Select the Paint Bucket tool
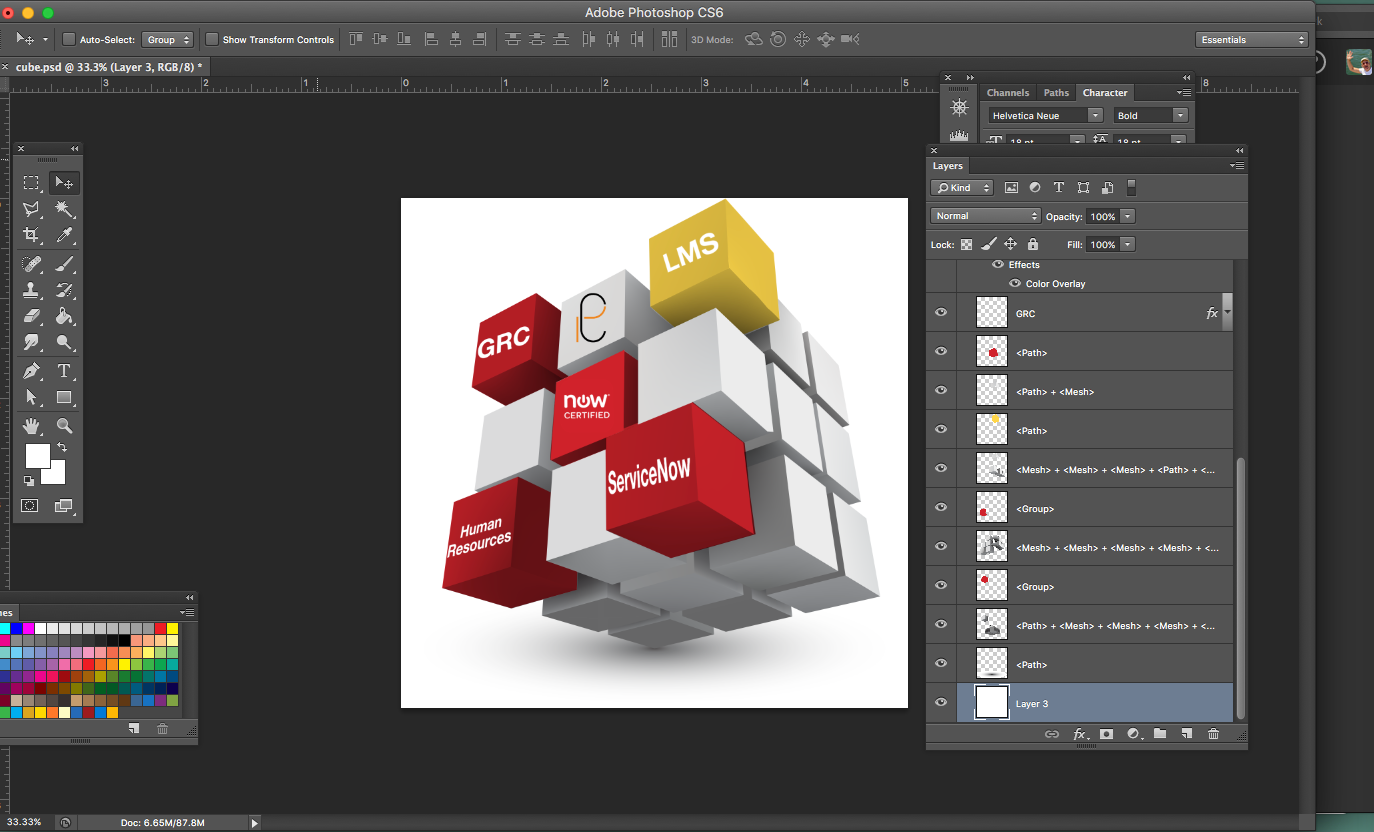The height and width of the screenshot is (832, 1374). [64, 316]
